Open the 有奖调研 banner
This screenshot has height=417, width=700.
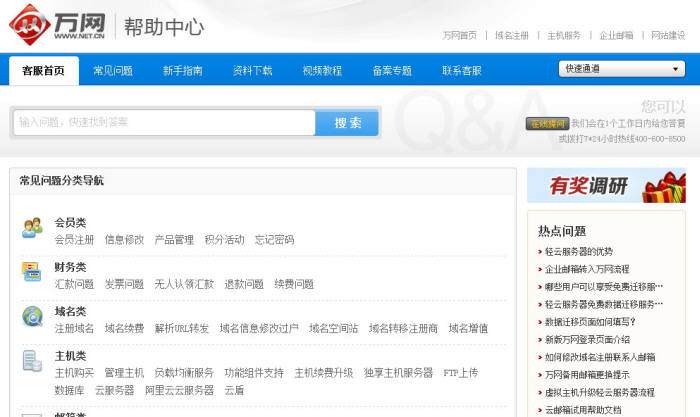606,185
